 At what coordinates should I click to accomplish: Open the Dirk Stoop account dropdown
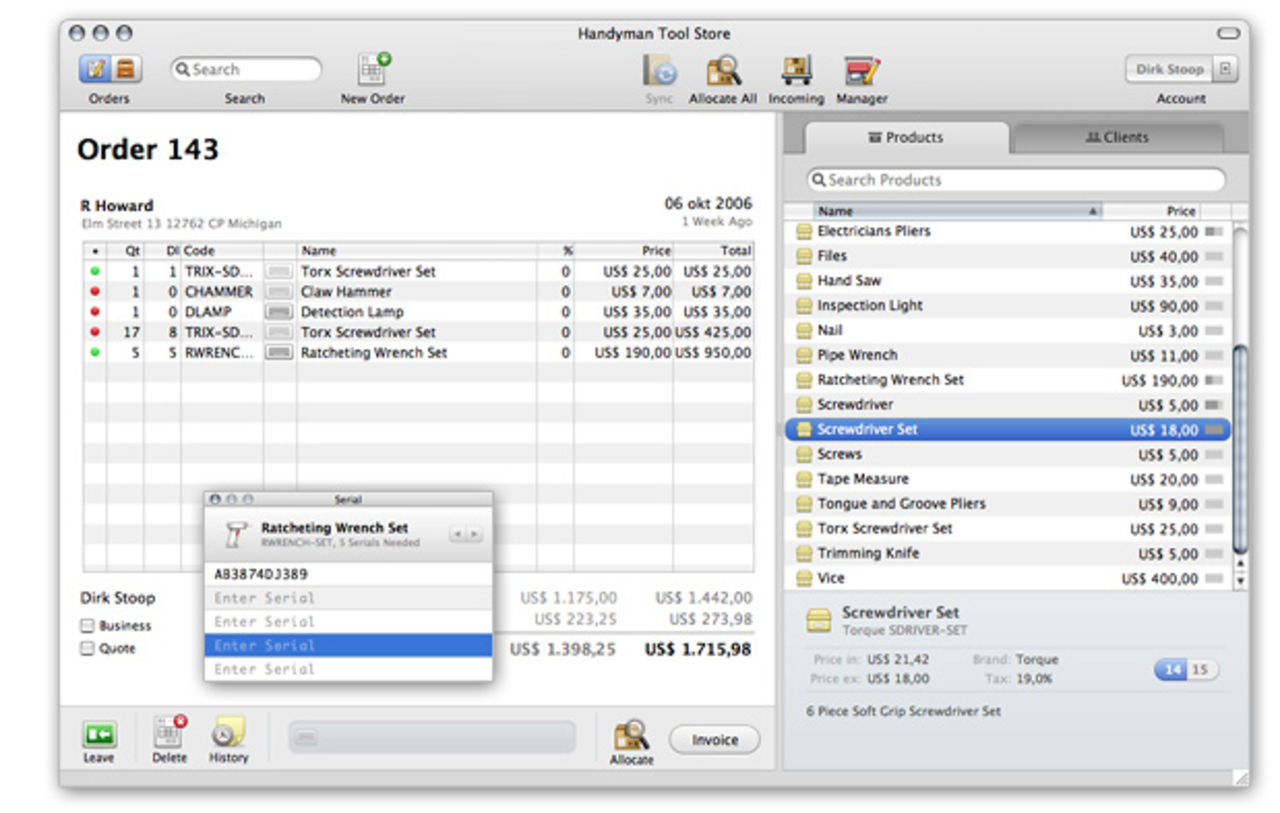(x=1225, y=70)
